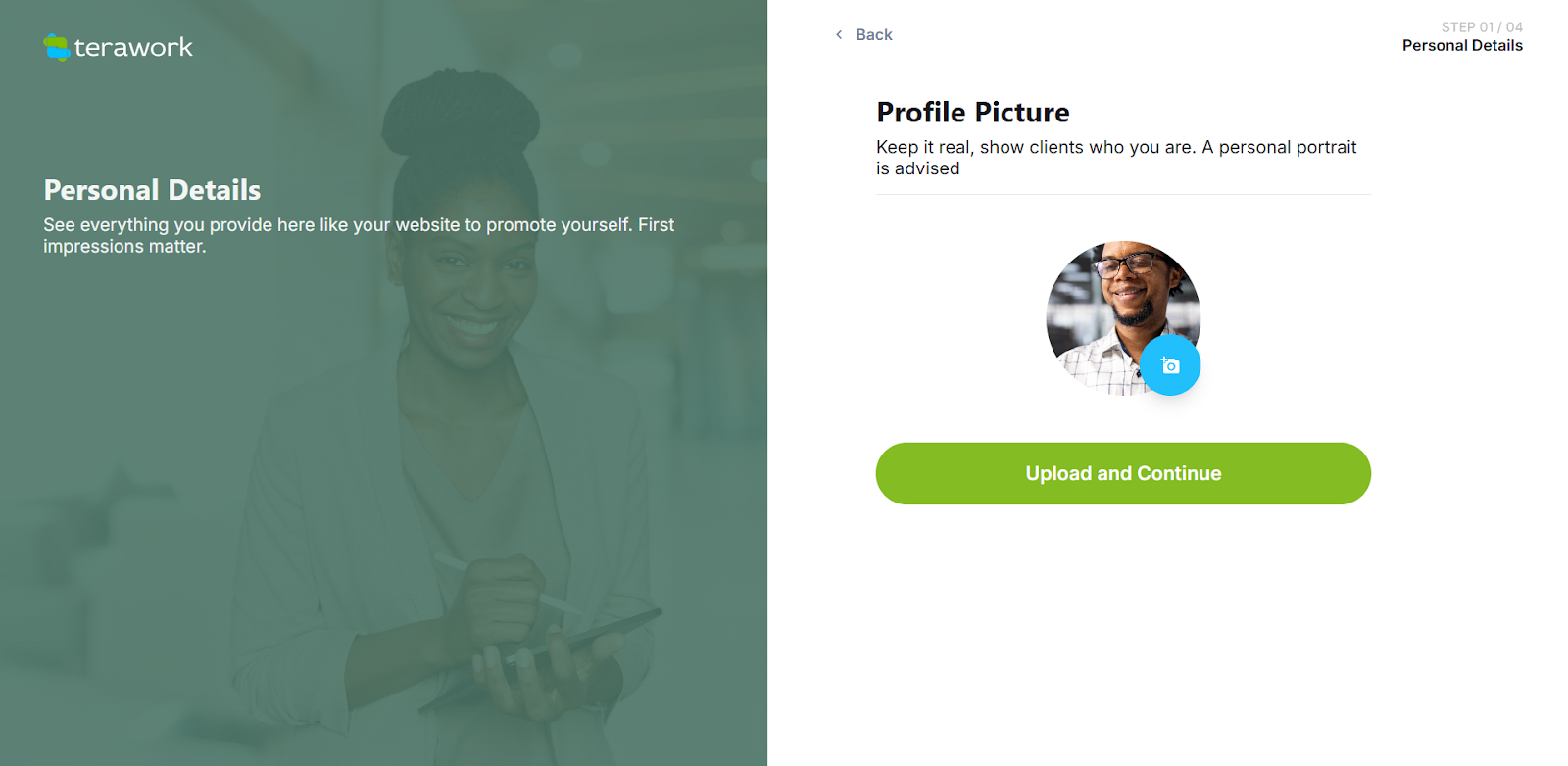Click the STEP 01 / 04 indicator
The height and width of the screenshot is (766, 1568).
tap(1482, 27)
